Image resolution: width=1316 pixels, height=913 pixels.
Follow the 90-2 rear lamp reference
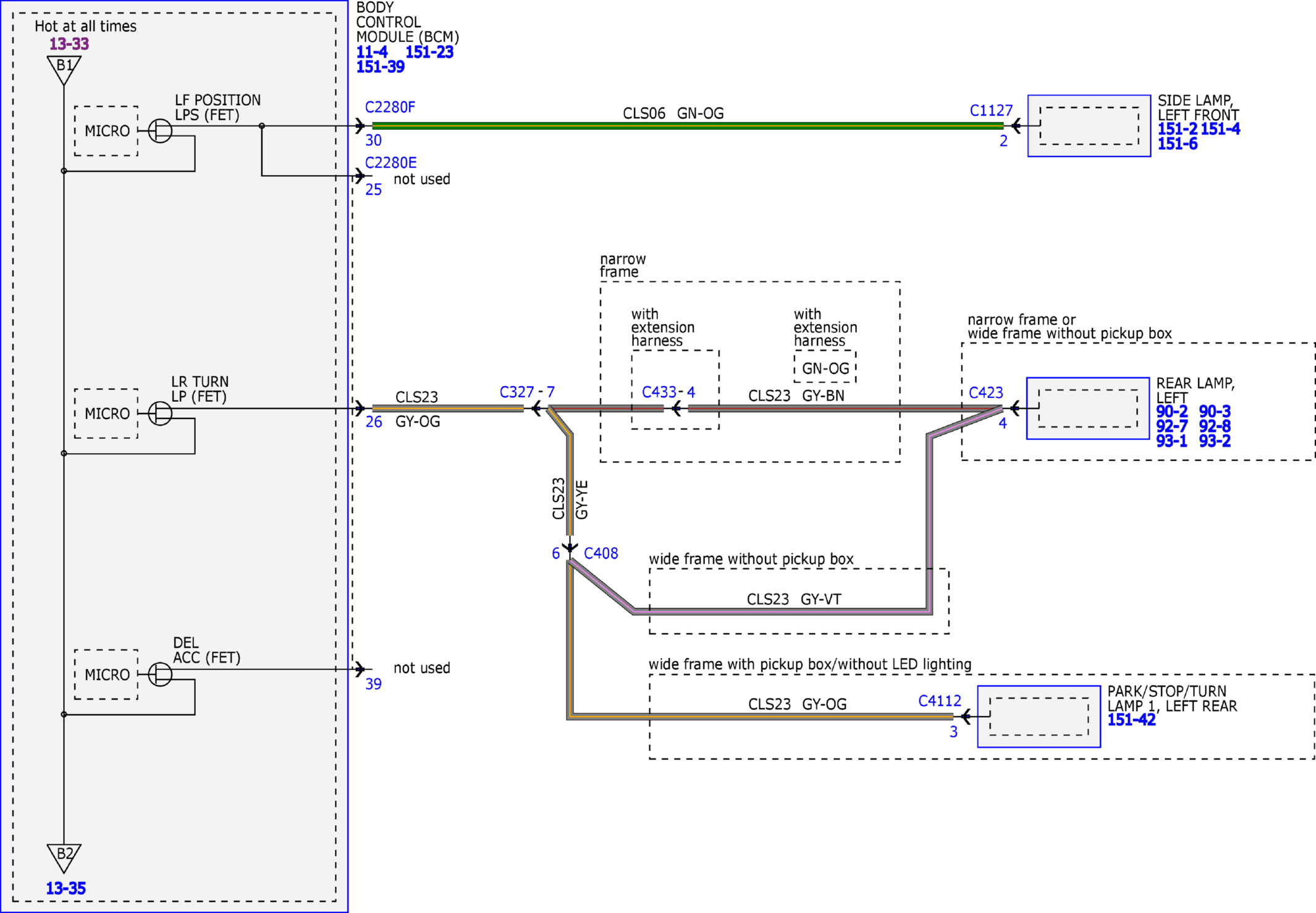point(1171,411)
